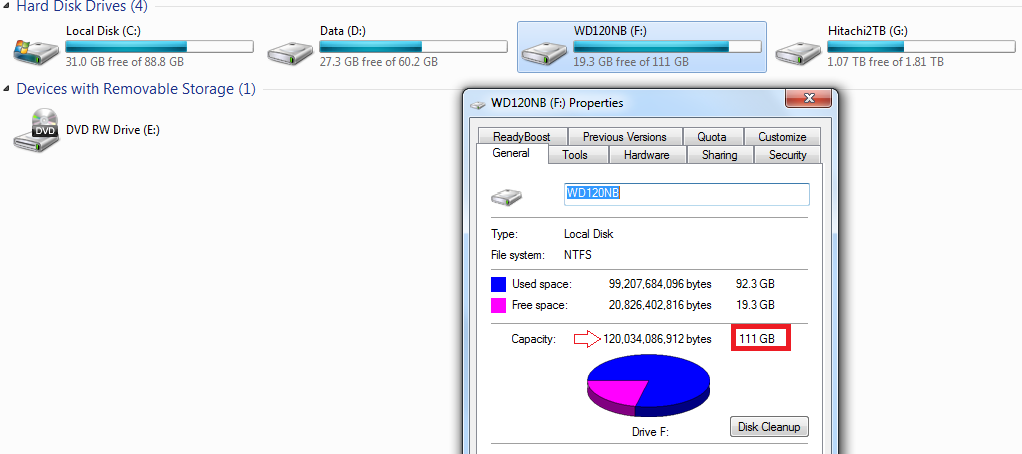Screen dimensions: 1022x454
Task: Click the '99,207,684,096 bytes' used value
Action: point(659,285)
